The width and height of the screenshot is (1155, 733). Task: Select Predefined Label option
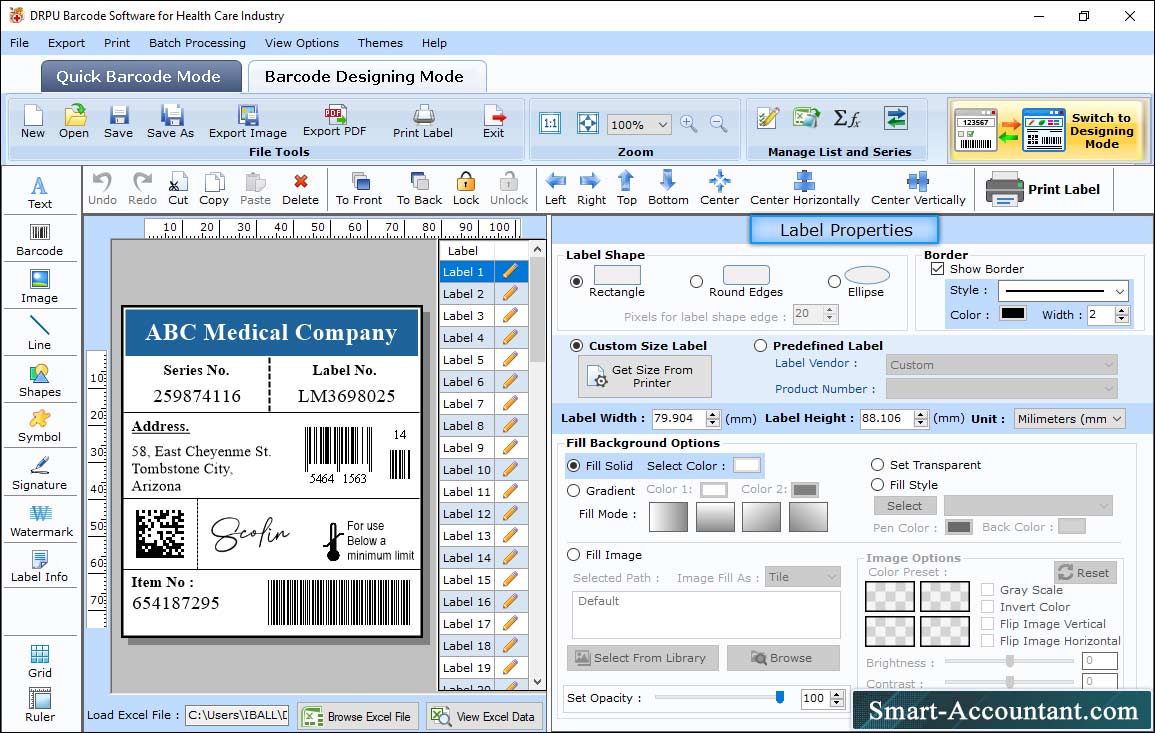pos(760,346)
